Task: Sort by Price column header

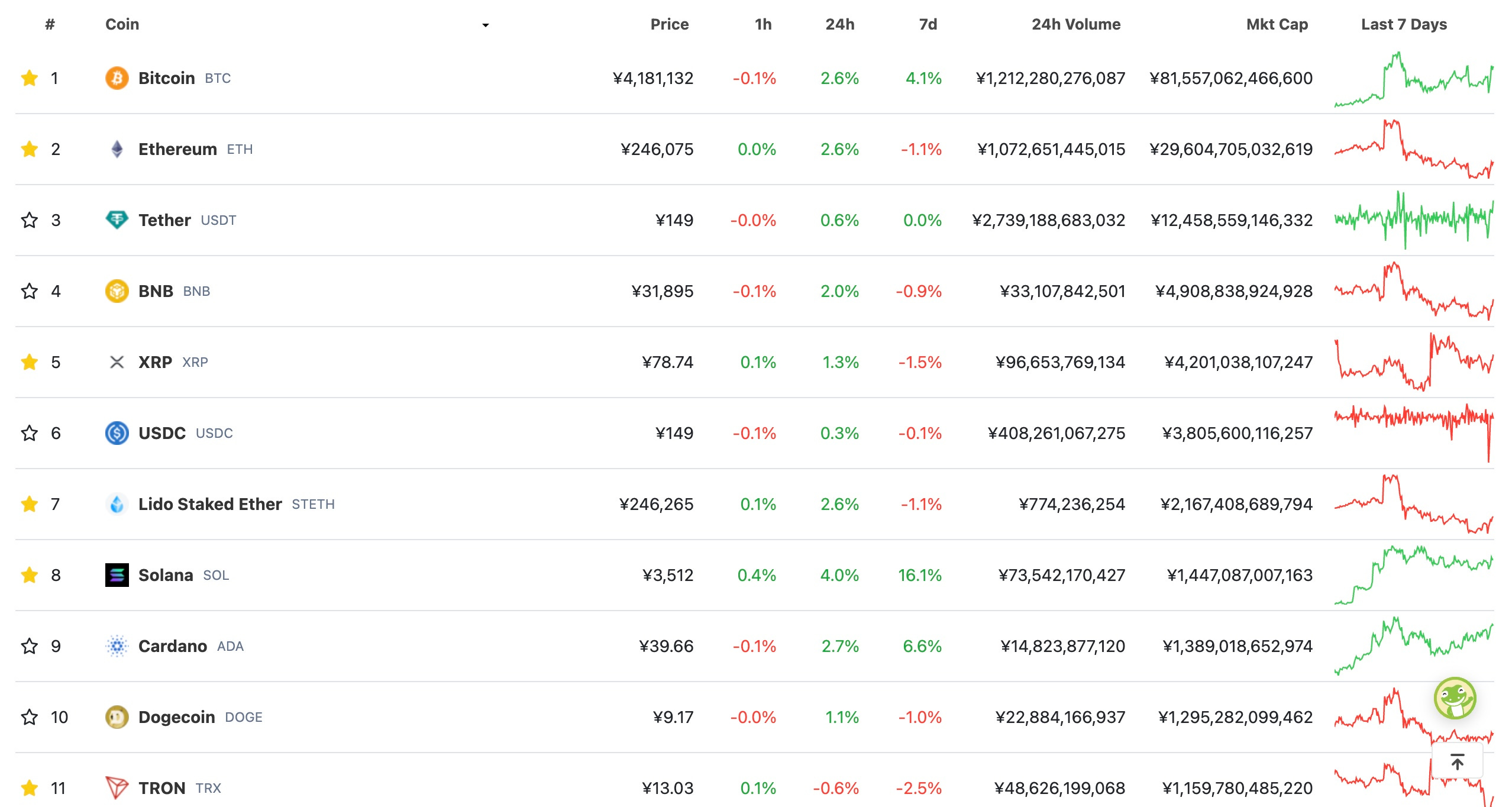Action: (x=669, y=24)
